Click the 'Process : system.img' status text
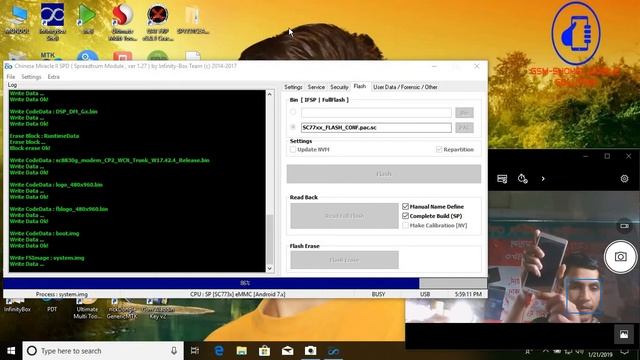This screenshot has height=360, width=640. [x=62, y=294]
